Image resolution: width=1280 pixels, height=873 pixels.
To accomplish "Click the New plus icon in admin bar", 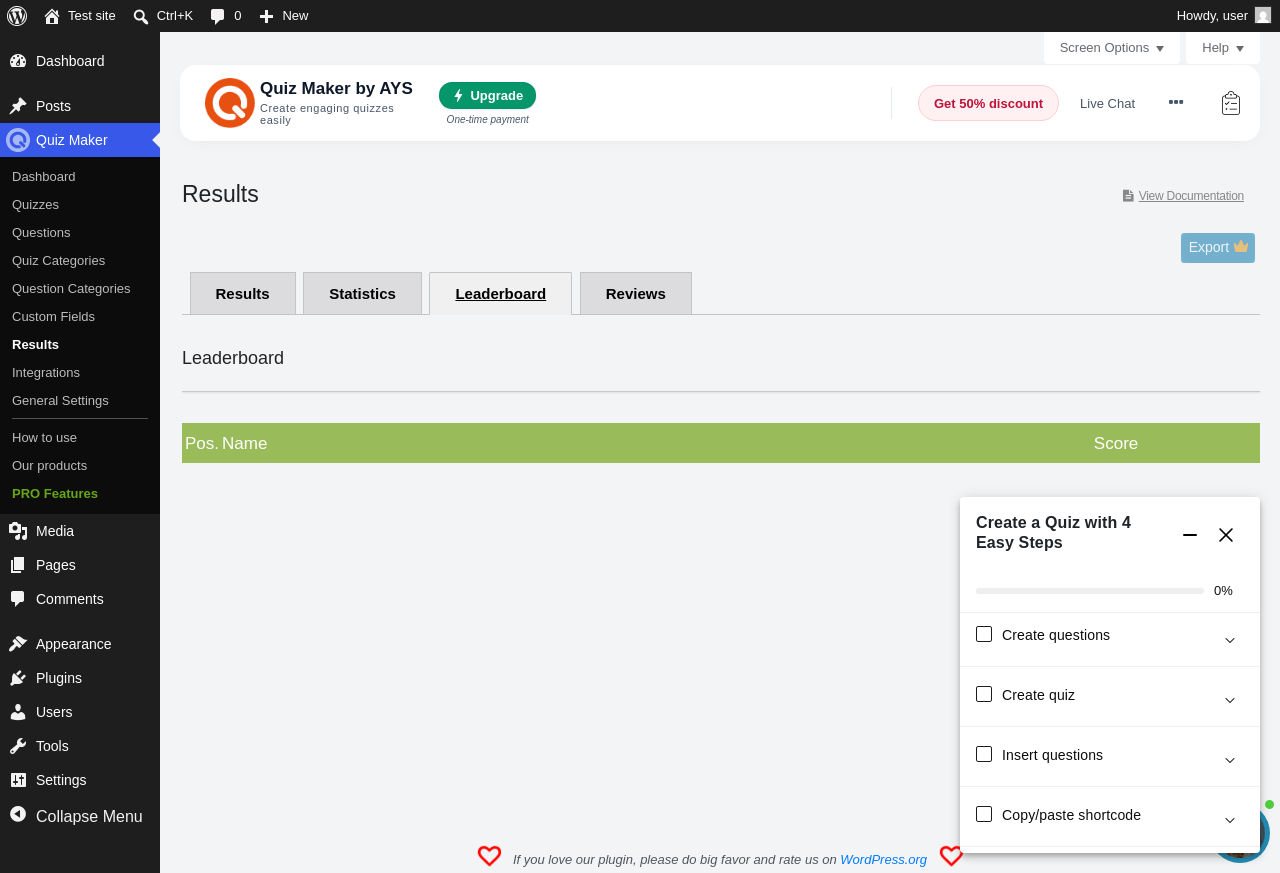I will point(266,16).
